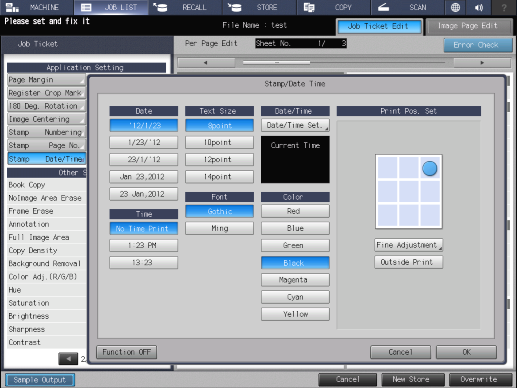Viewport: 517px width, 388px height.
Task: Click the speaker volume icon
Action: pos(479,7)
